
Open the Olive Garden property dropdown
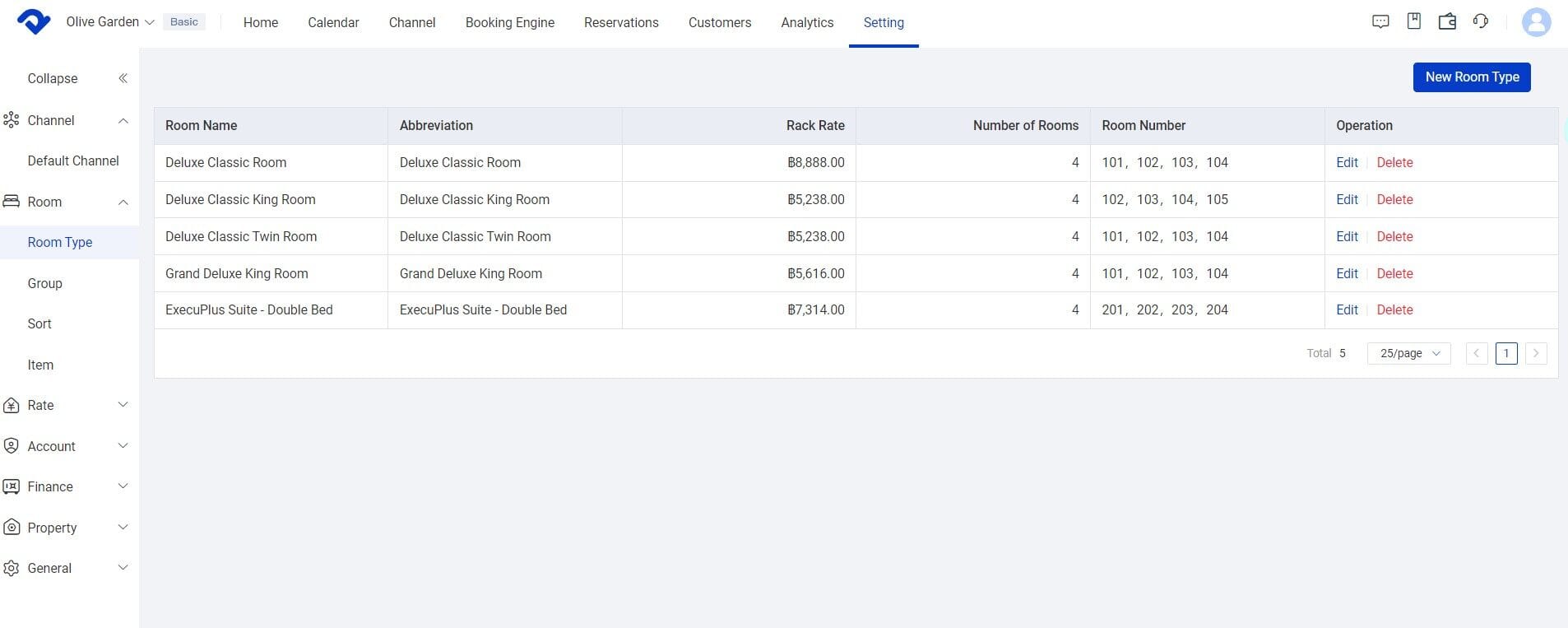(x=110, y=22)
